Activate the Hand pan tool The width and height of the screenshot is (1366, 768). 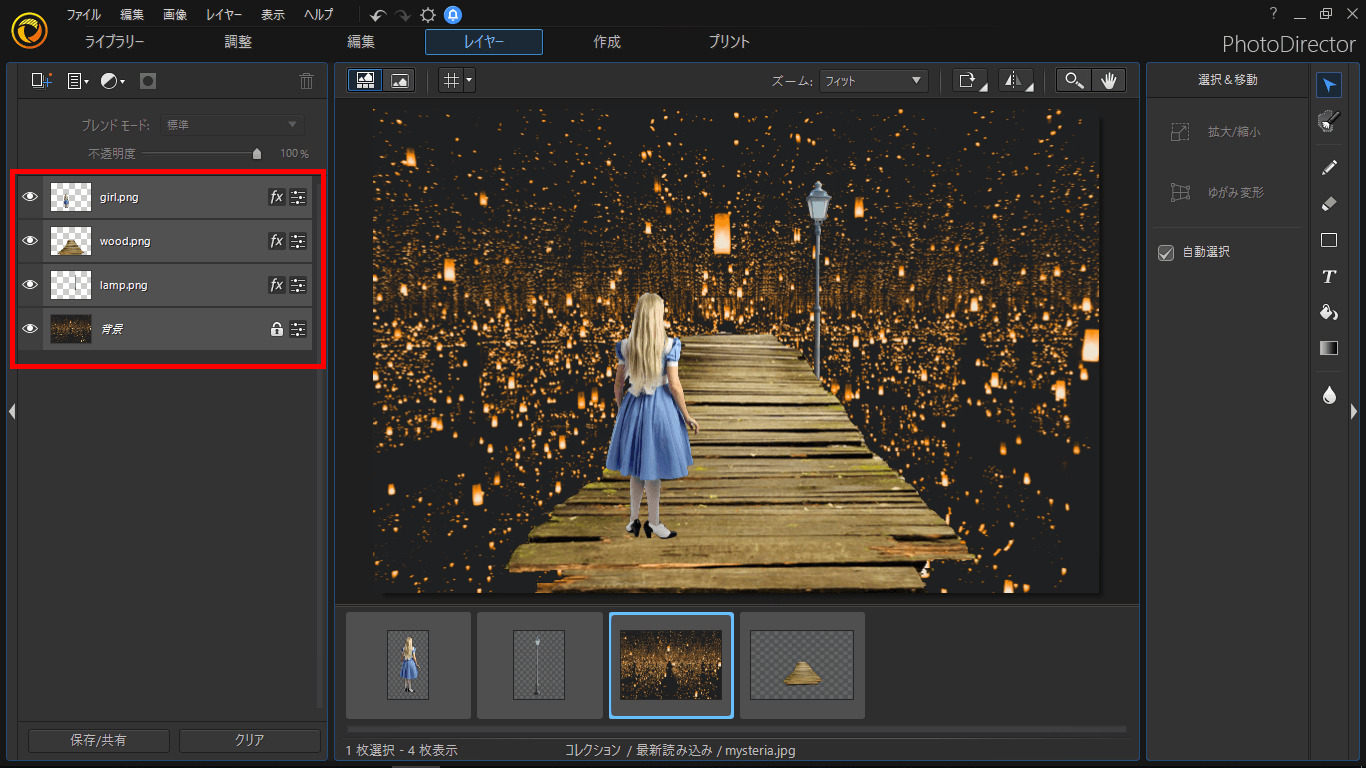tap(1108, 81)
